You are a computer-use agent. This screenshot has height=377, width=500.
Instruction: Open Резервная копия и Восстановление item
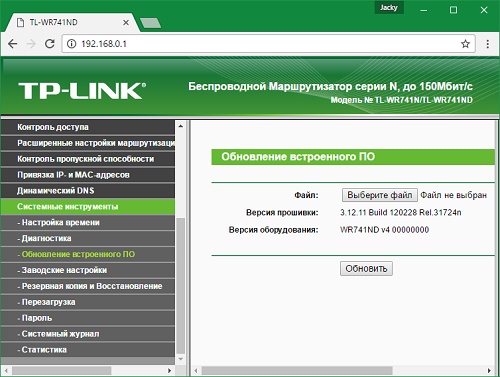pyautogui.click(x=88, y=286)
